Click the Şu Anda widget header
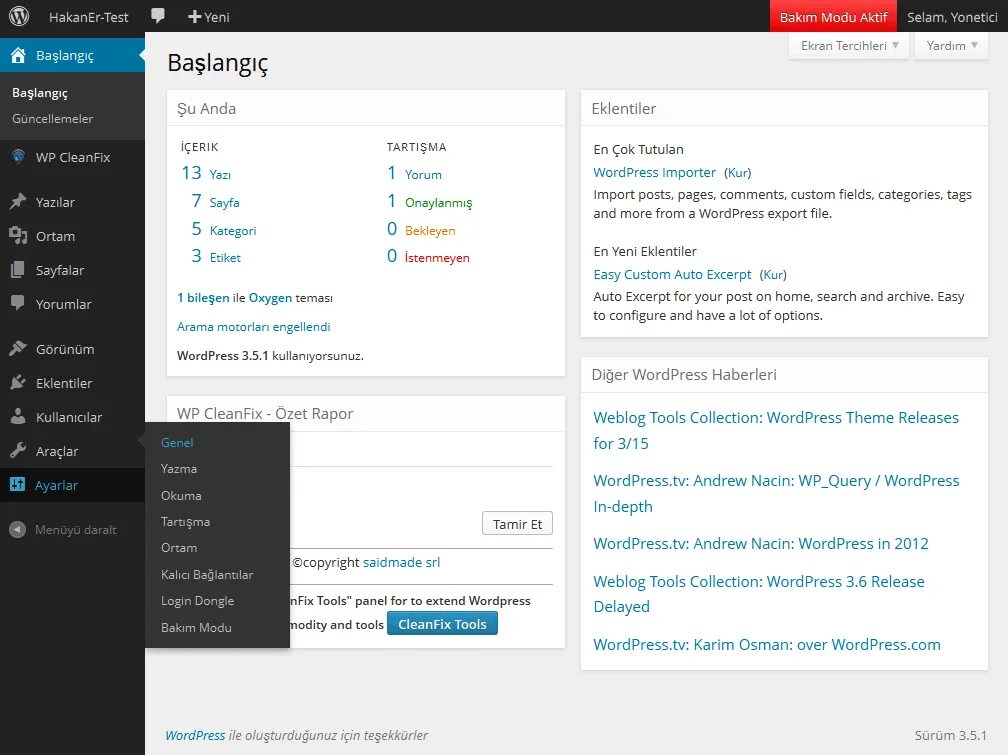Image resolution: width=1008 pixels, height=755 pixels. tap(366, 108)
